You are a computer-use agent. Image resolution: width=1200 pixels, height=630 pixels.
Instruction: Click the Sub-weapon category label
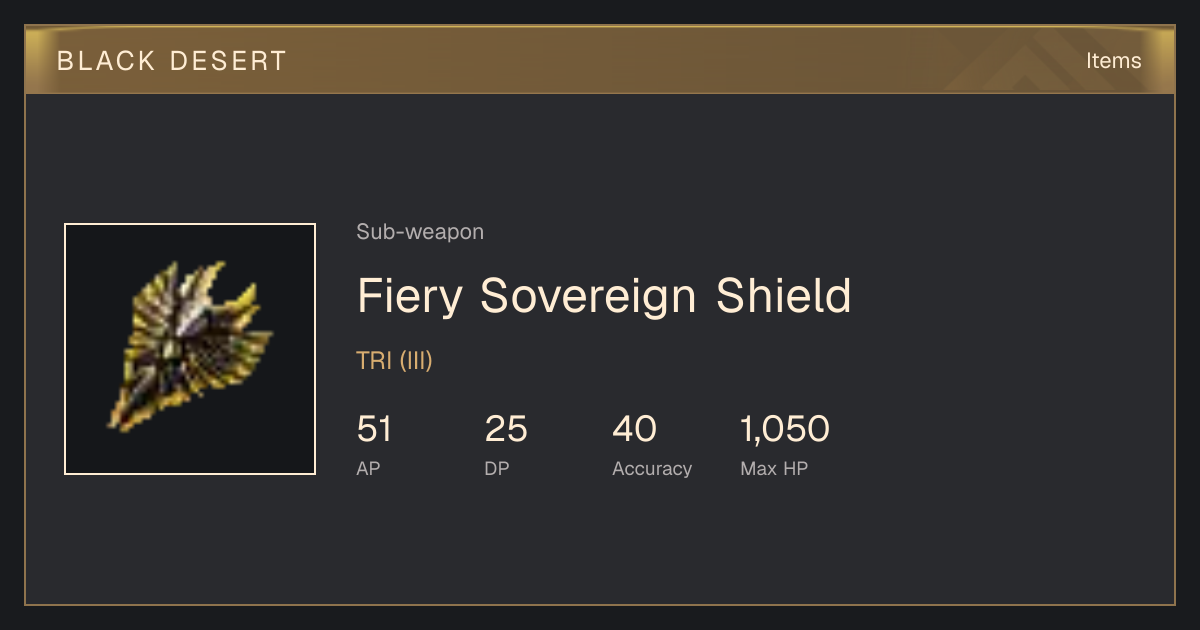point(420,232)
